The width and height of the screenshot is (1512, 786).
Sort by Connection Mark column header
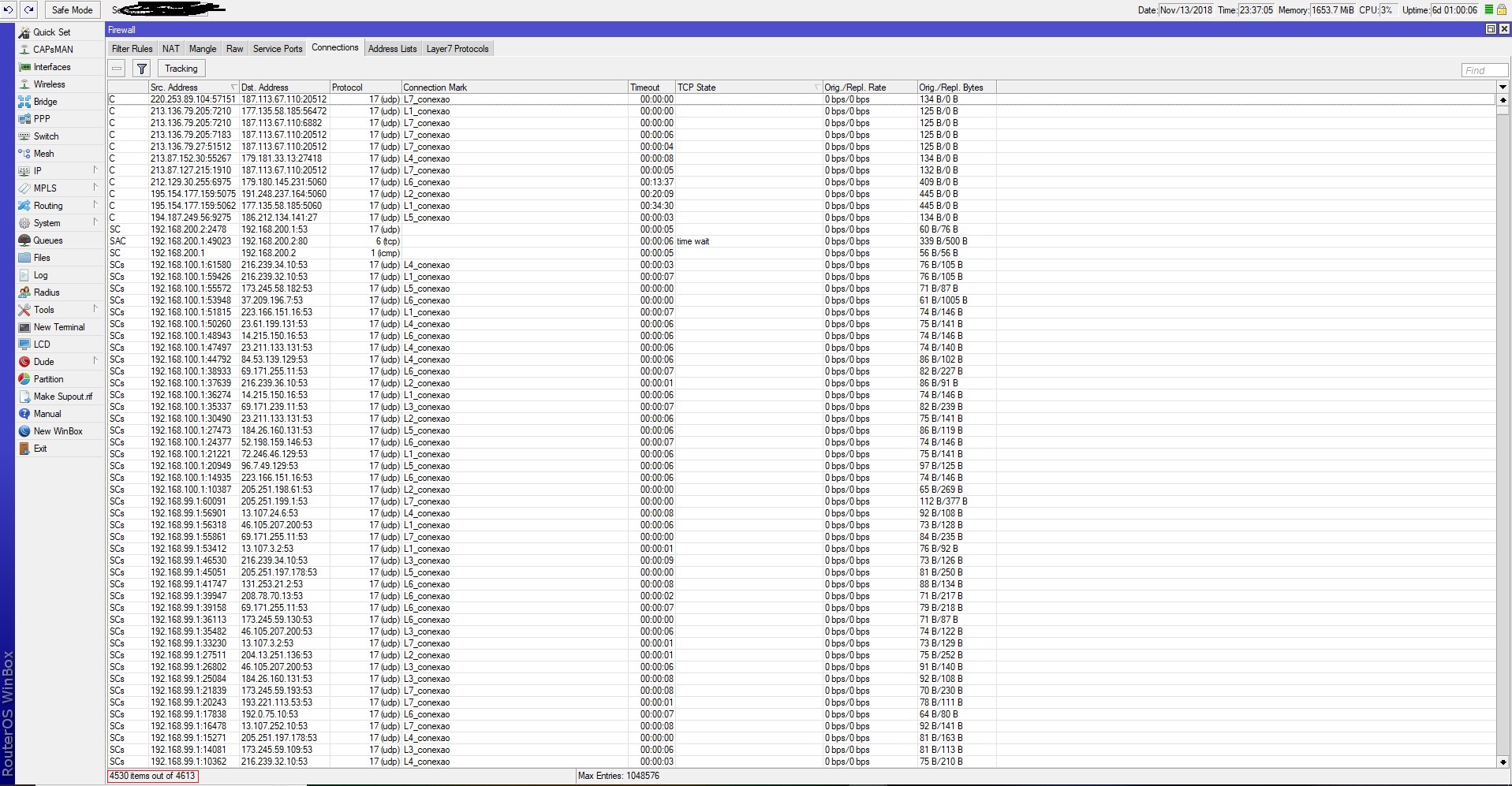514,88
